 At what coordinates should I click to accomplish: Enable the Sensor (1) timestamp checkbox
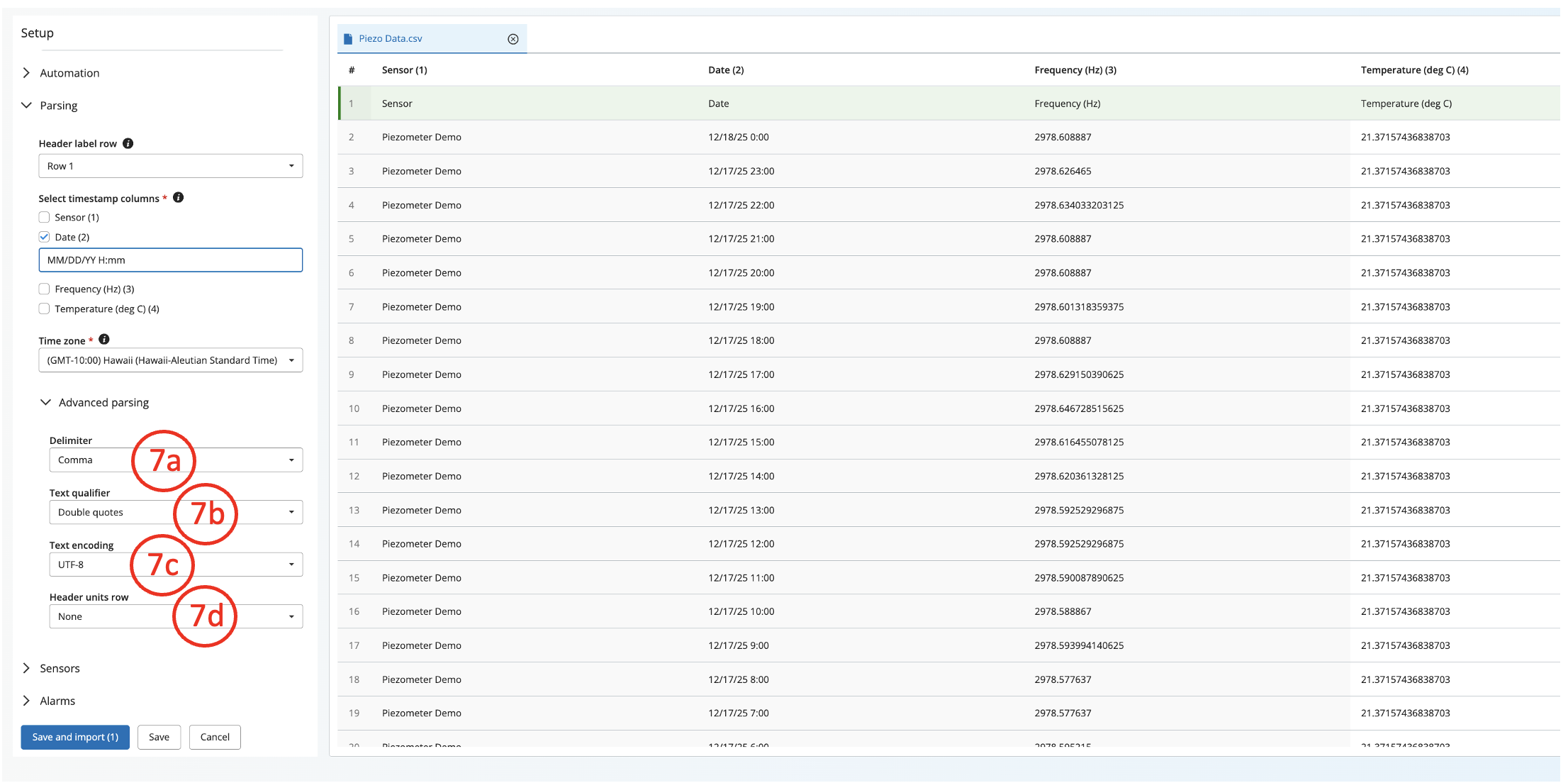pyautogui.click(x=45, y=218)
